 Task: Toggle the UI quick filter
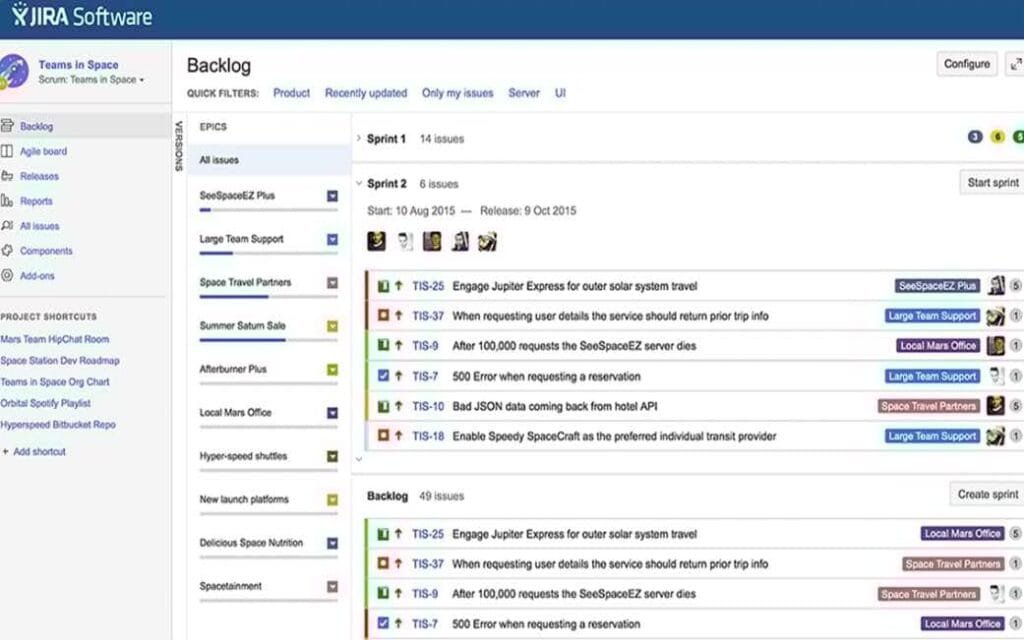(x=560, y=93)
